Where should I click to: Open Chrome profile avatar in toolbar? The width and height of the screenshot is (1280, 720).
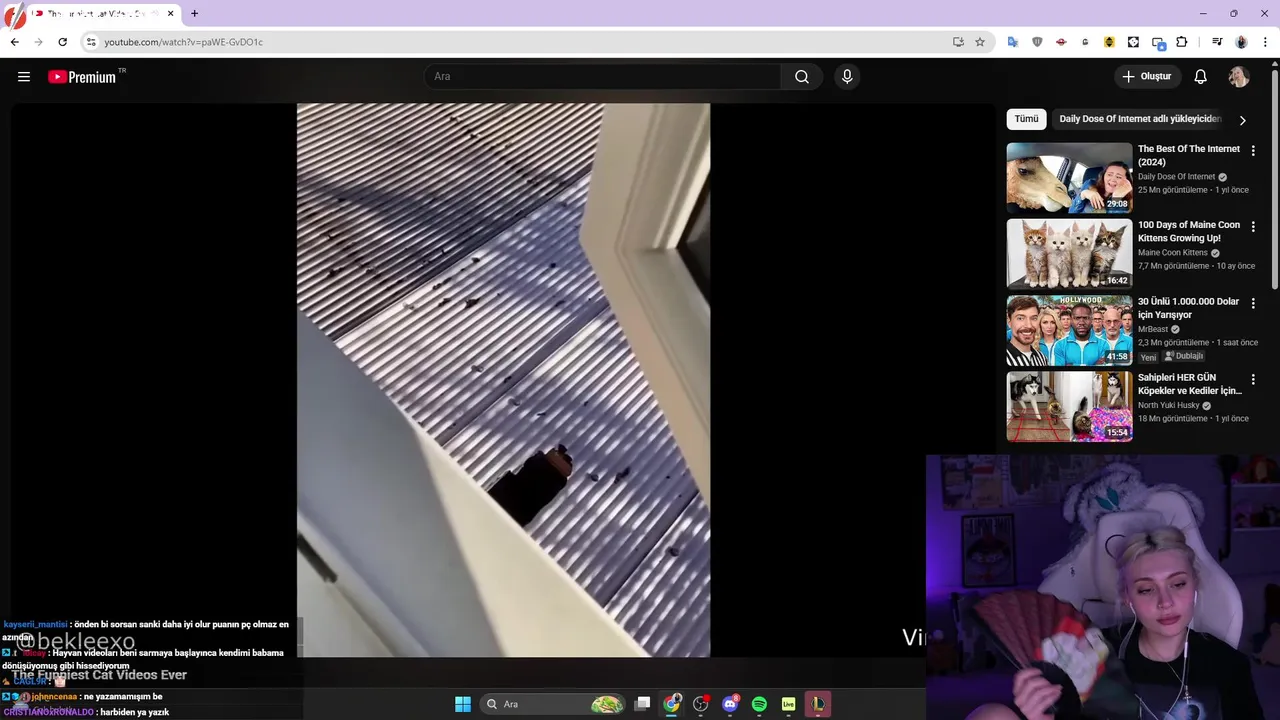point(1241,42)
